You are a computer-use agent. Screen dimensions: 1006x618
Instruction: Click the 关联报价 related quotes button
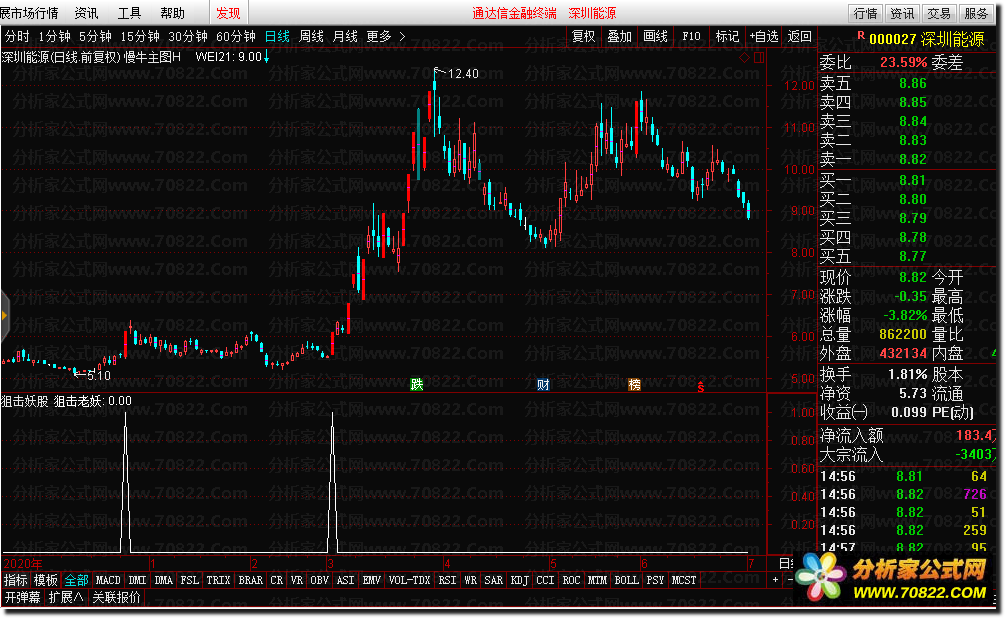[x=116, y=597]
